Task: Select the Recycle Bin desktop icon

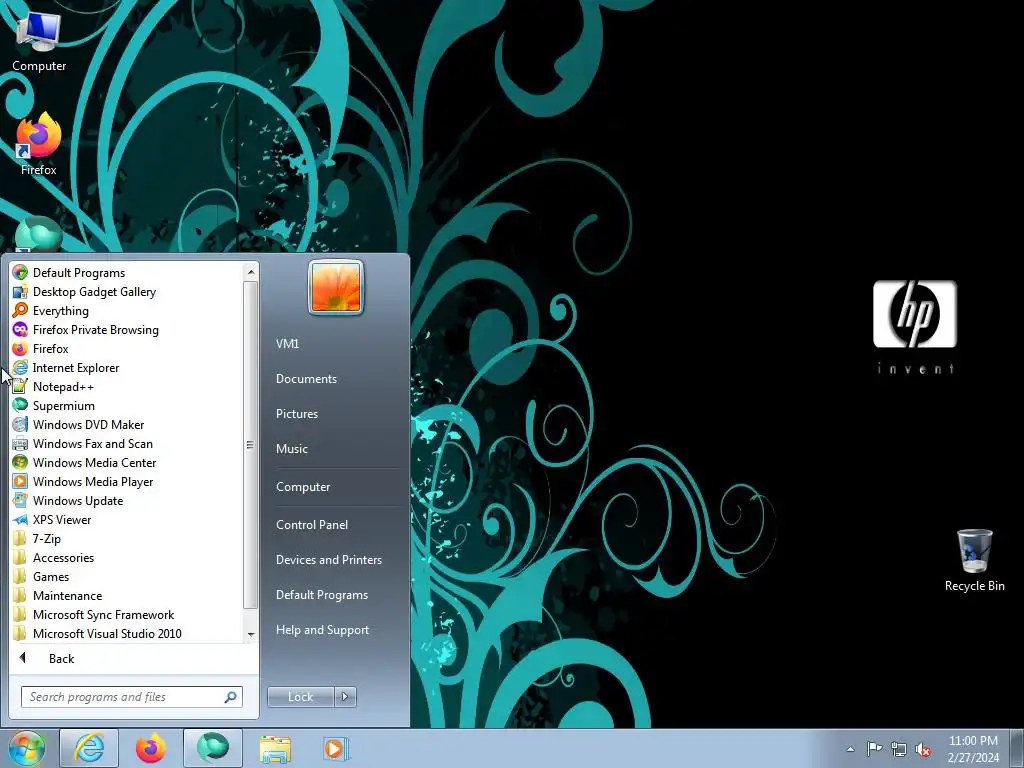Action: [974, 560]
